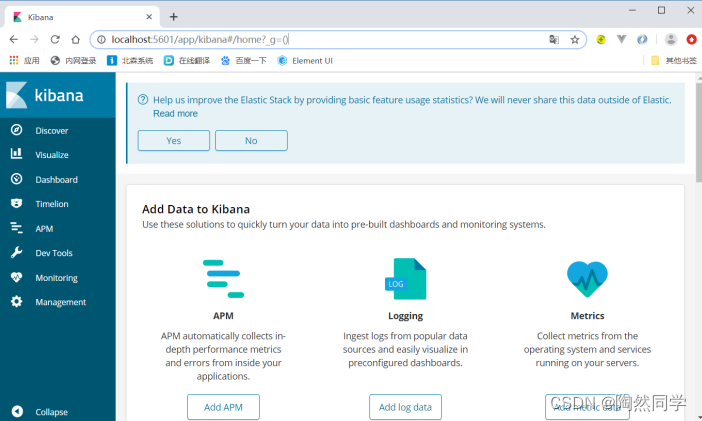Open the 内网登录 bookmark
Image resolution: width=702 pixels, height=421 pixels.
73,60
